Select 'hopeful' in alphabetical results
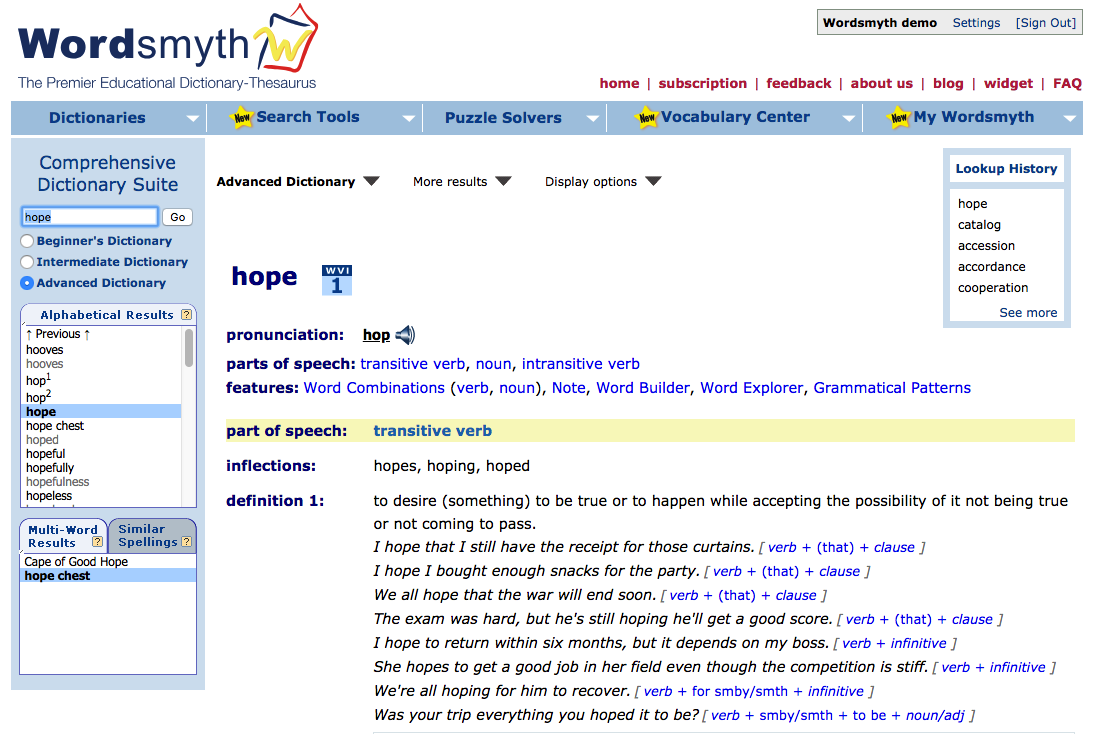This screenshot has height=734, width=1100. (x=46, y=454)
